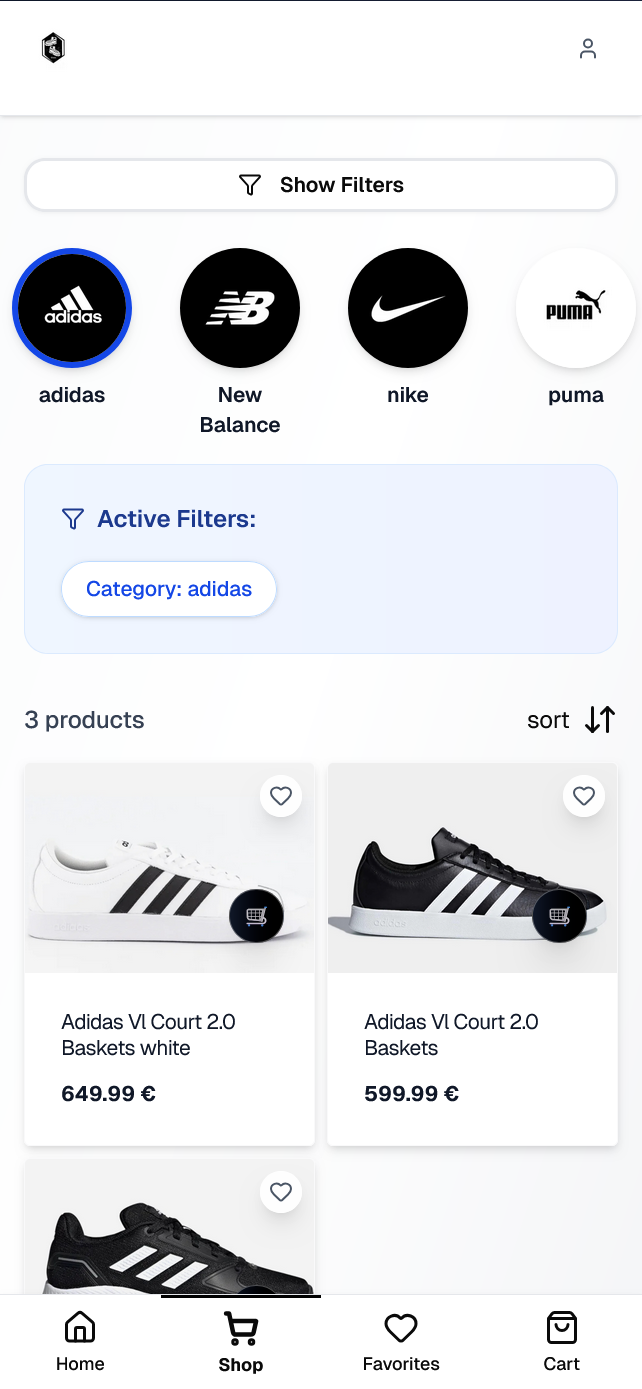
Task: Add white Vl Court shoe to cart
Action: click(257, 915)
